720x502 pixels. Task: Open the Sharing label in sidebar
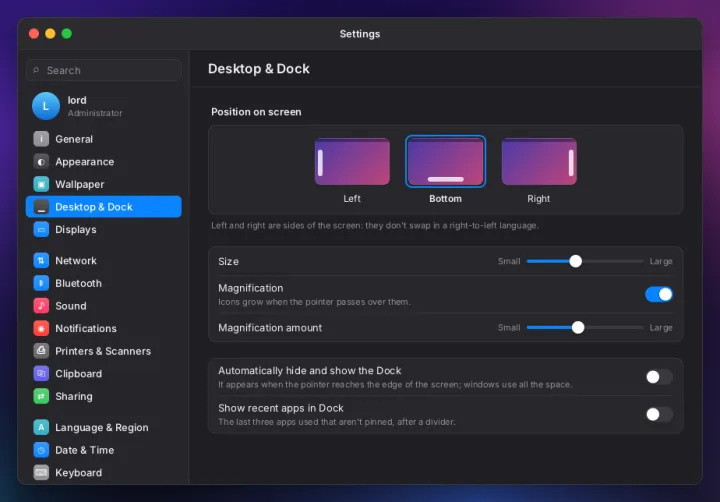pos(73,396)
